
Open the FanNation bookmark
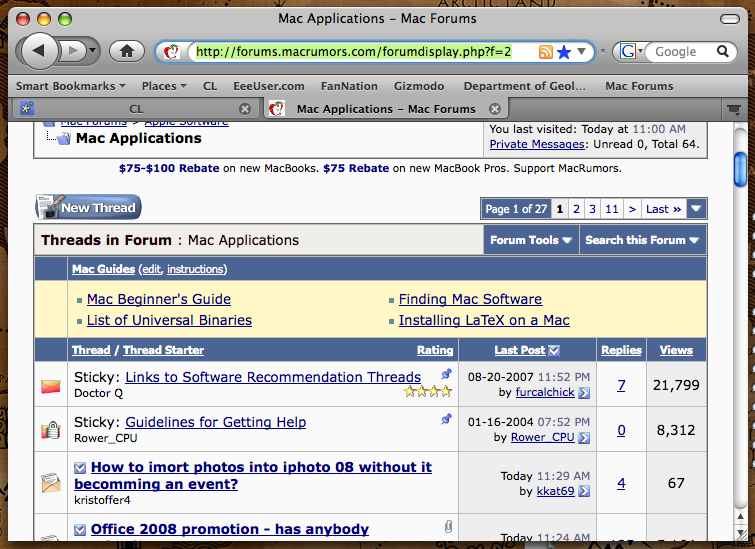click(349, 86)
